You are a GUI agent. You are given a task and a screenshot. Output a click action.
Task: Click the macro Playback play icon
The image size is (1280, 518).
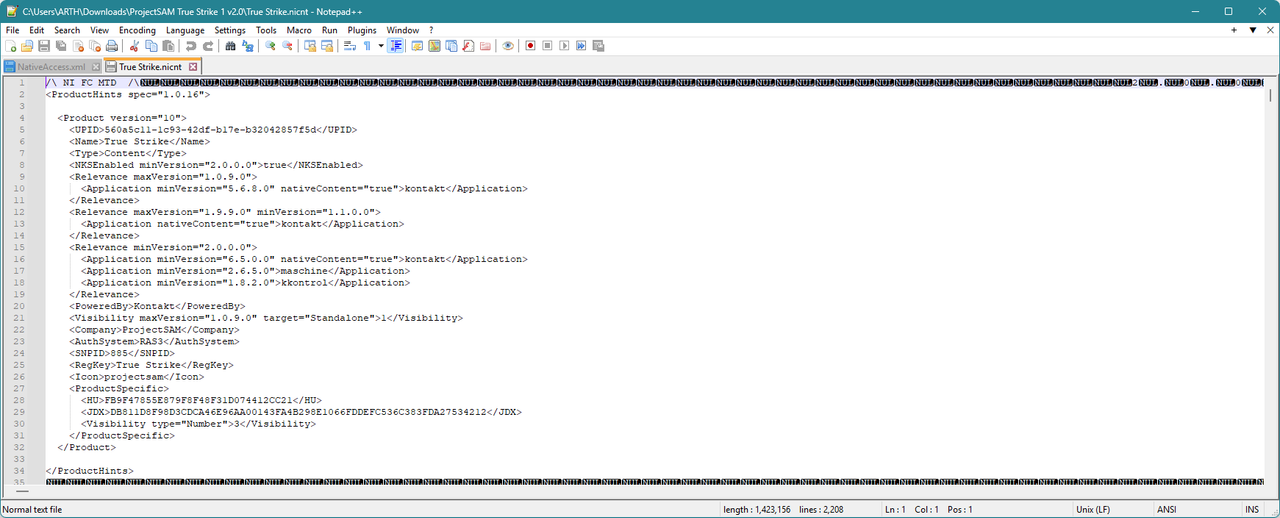pyautogui.click(x=564, y=46)
